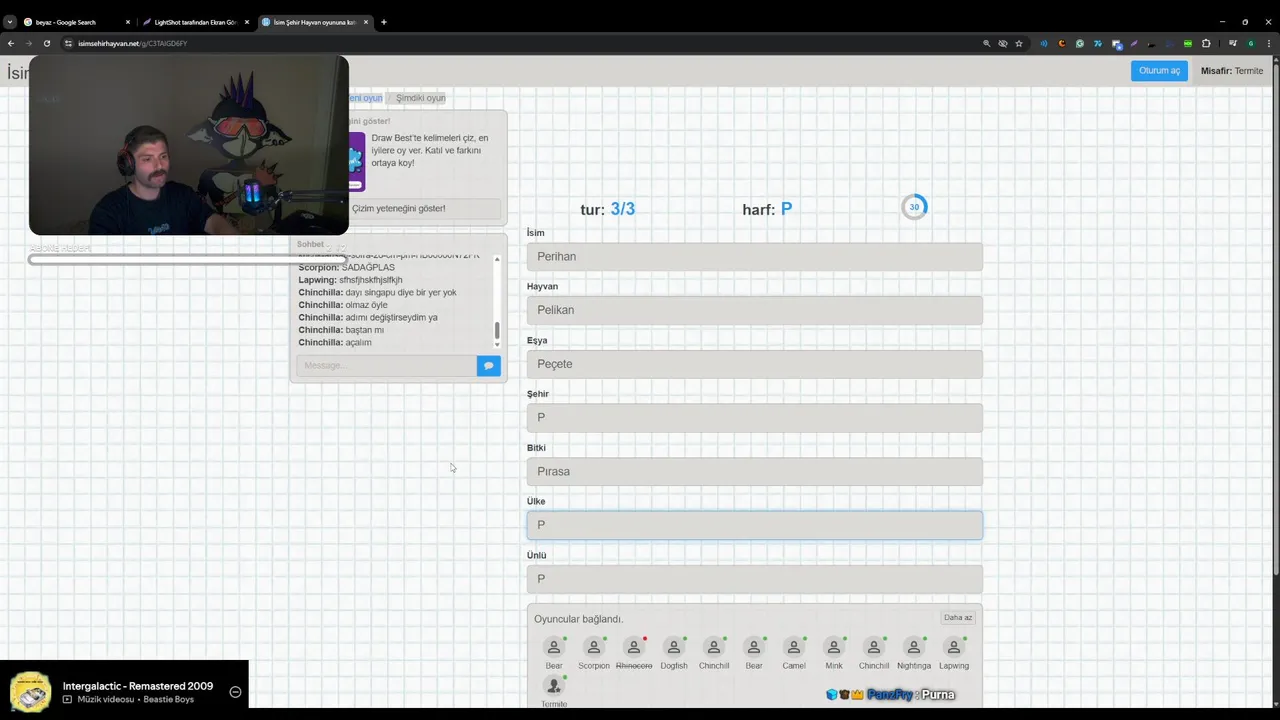Click the Camel player avatar

pos(794,648)
